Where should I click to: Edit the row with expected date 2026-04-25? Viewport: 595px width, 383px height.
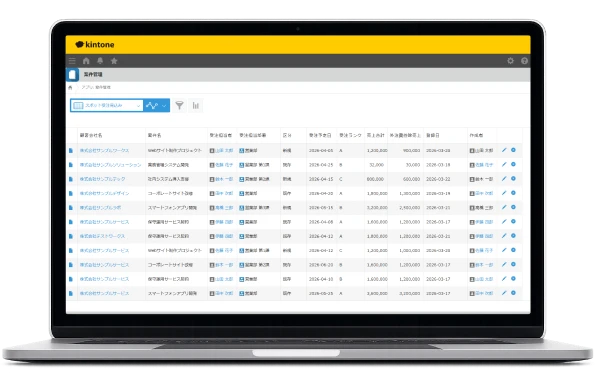pos(504,165)
